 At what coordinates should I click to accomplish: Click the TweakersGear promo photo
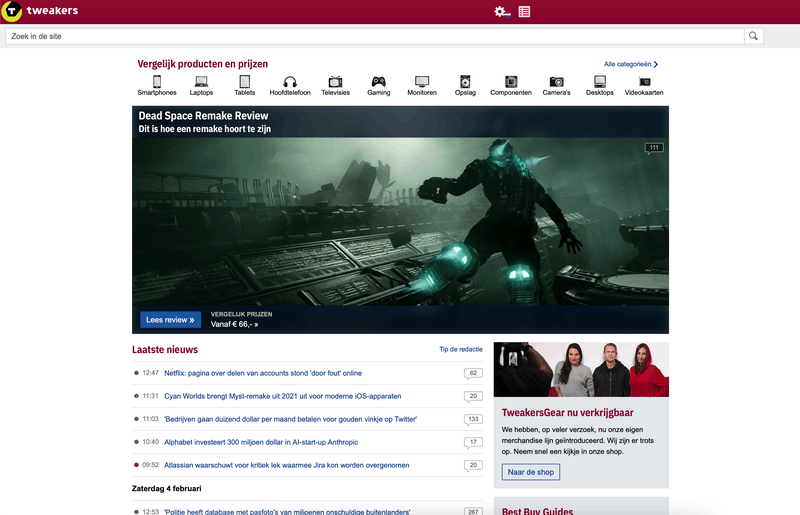pos(581,370)
